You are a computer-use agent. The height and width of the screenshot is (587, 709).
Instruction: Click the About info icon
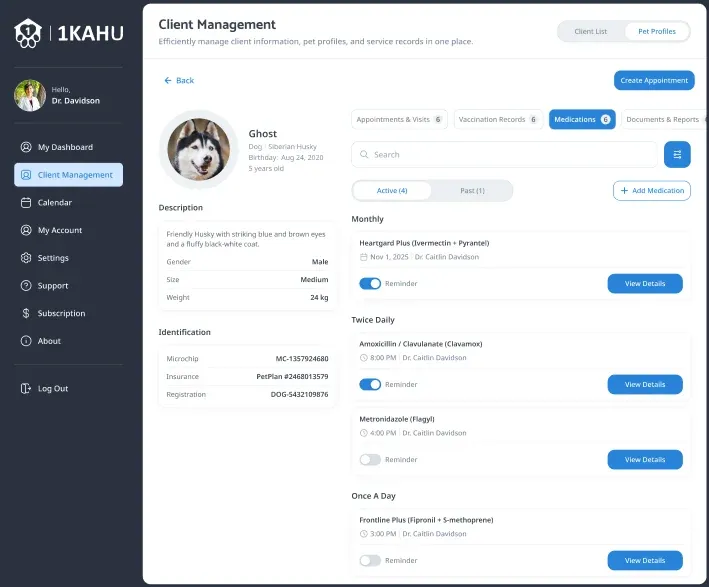pyautogui.click(x=26, y=341)
